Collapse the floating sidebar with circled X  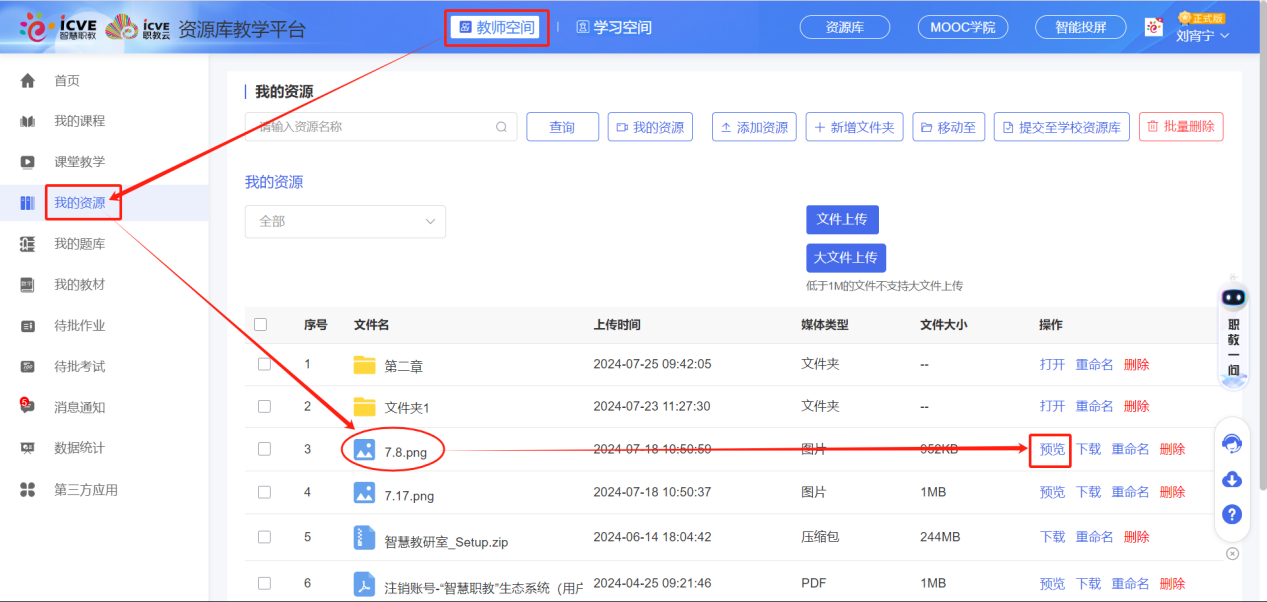click(1231, 553)
